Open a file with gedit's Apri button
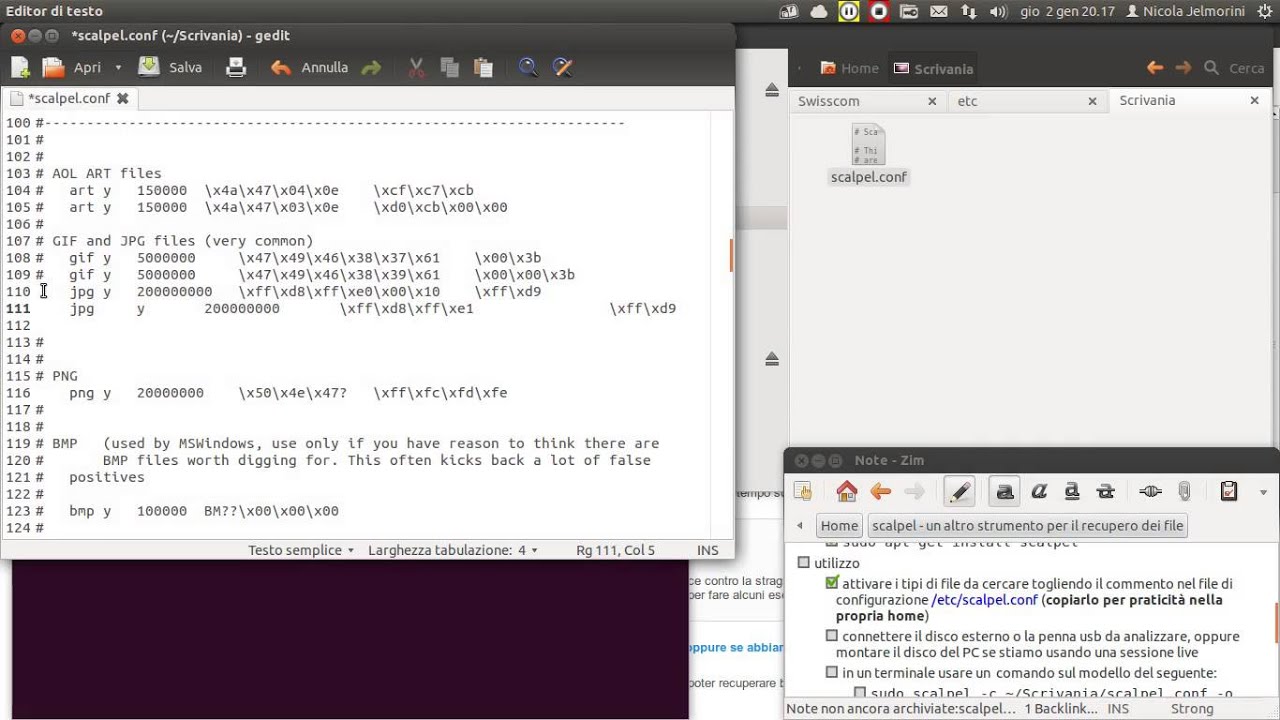The height and width of the screenshot is (720, 1280). [72, 68]
